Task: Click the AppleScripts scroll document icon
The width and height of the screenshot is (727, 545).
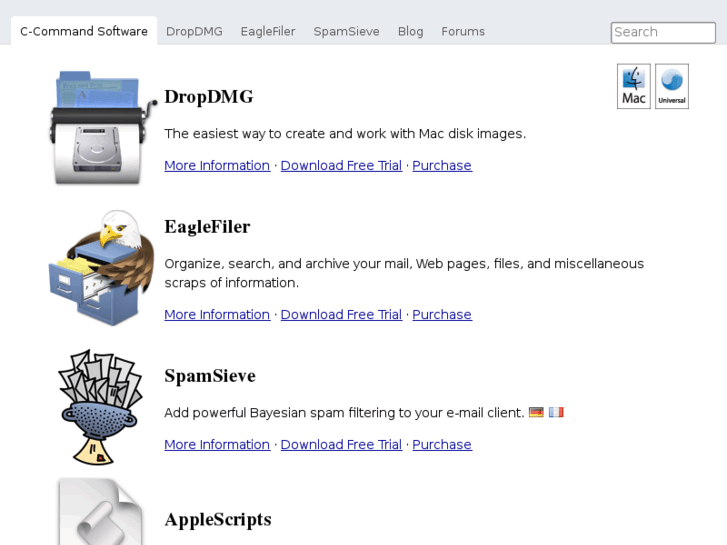Action: 100,512
